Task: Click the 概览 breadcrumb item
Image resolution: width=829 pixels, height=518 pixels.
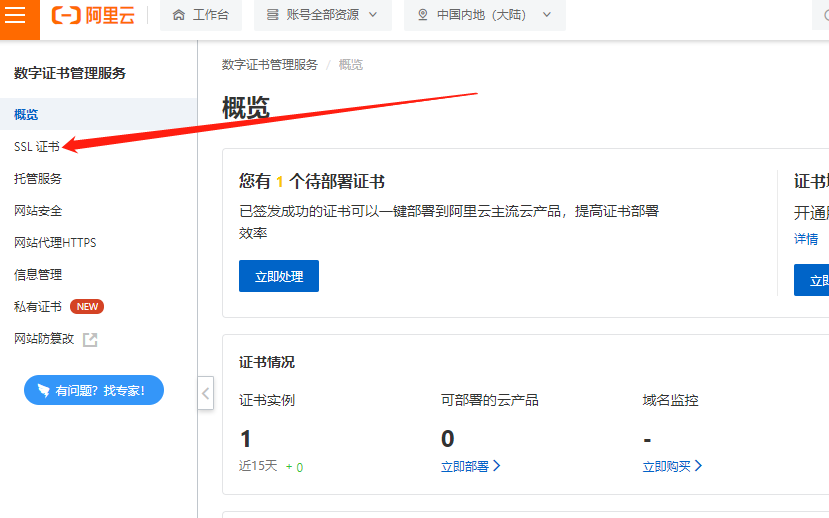Action: tap(351, 64)
